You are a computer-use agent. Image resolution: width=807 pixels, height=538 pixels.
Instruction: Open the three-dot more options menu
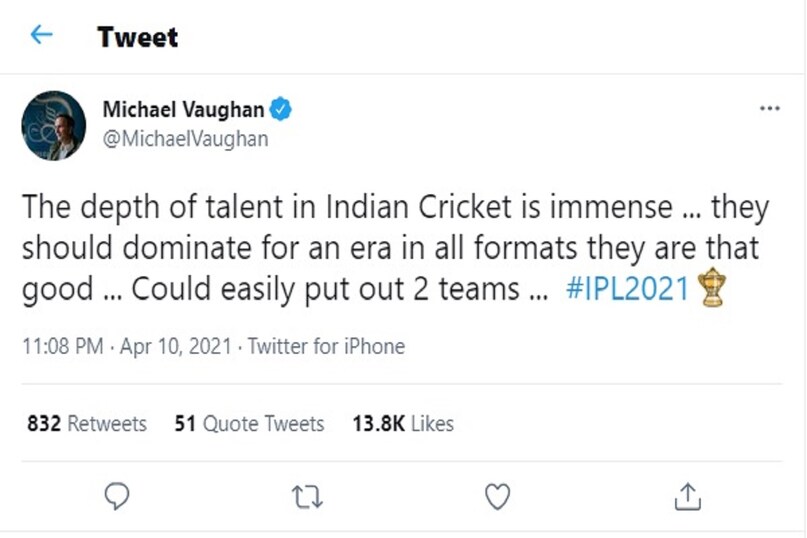[x=769, y=109]
